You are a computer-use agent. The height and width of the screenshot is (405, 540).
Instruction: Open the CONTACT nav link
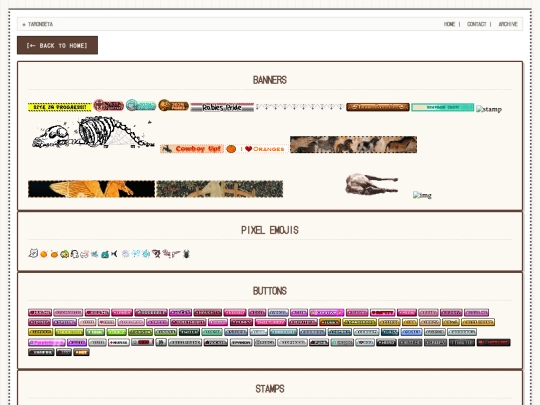[x=476, y=24]
